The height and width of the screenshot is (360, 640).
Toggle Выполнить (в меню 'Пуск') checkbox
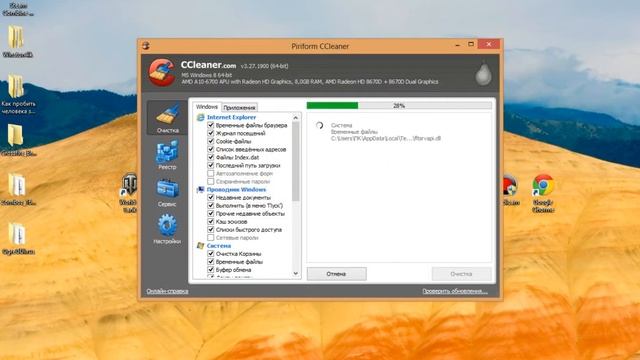click(x=211, y=205)
